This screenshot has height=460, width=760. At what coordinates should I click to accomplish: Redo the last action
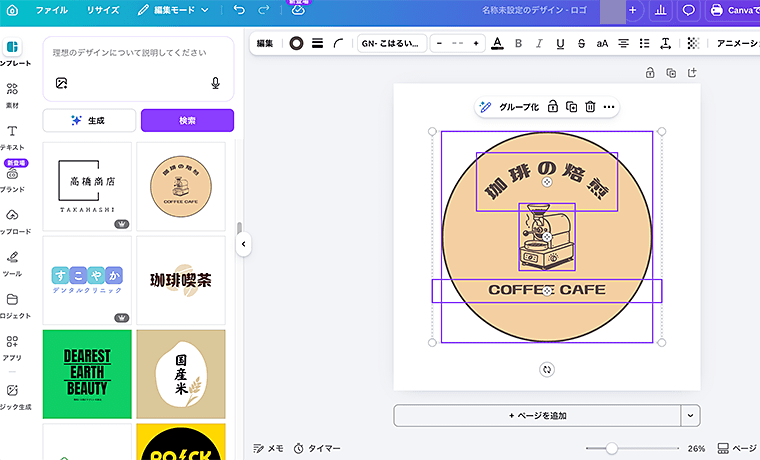point(263,10)
